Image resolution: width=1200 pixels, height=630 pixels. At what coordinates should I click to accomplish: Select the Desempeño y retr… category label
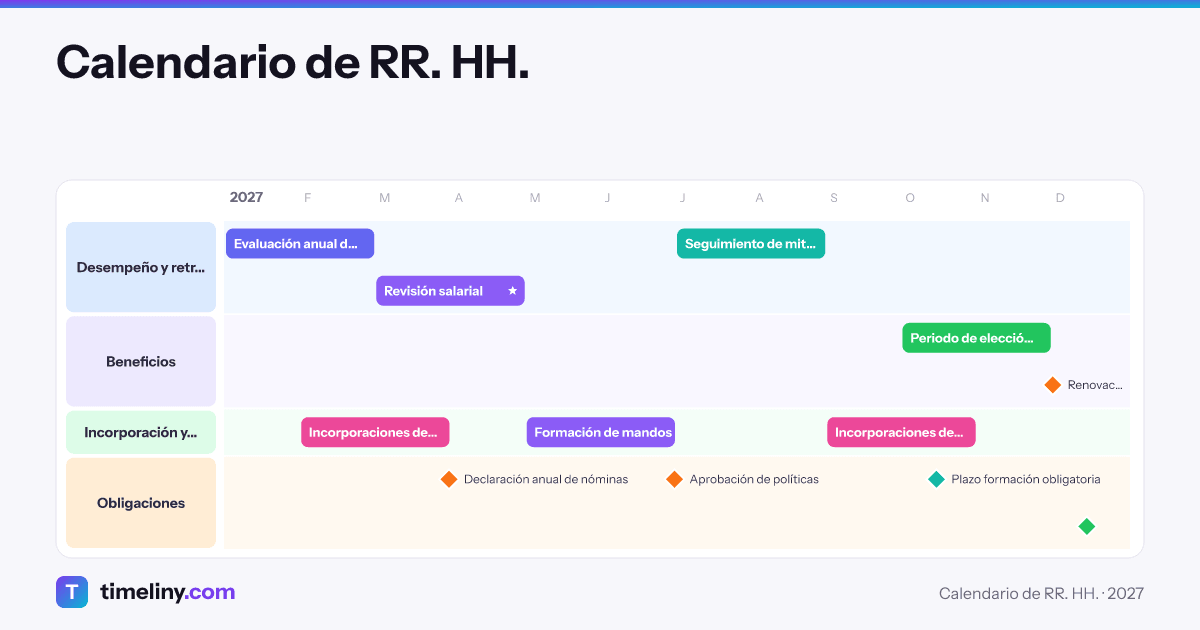[x=141, y=267]
